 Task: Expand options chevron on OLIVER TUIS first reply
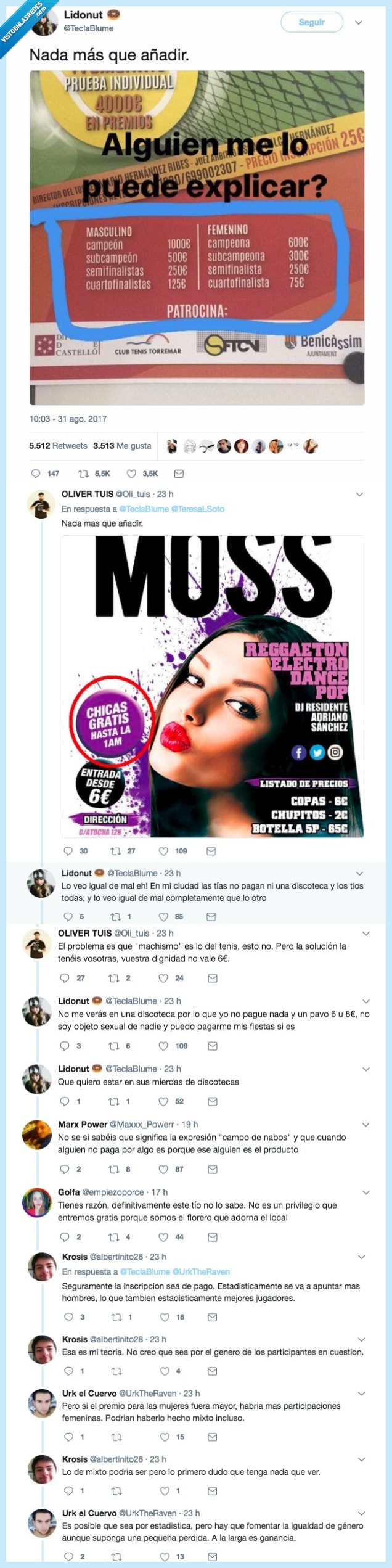(359, 495)
